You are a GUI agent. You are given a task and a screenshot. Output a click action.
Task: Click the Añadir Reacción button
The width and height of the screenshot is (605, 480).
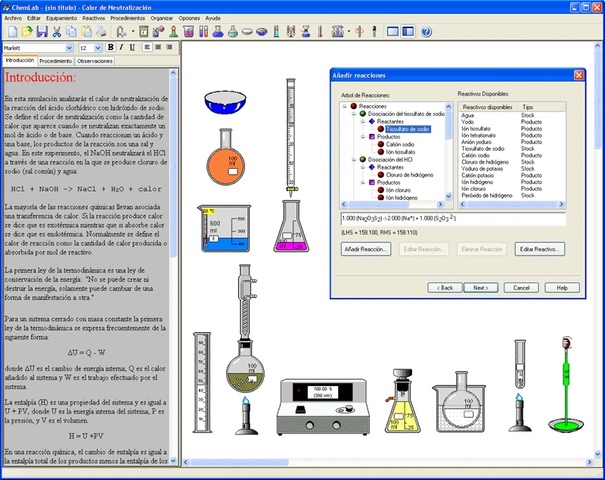tap(366, 249)
